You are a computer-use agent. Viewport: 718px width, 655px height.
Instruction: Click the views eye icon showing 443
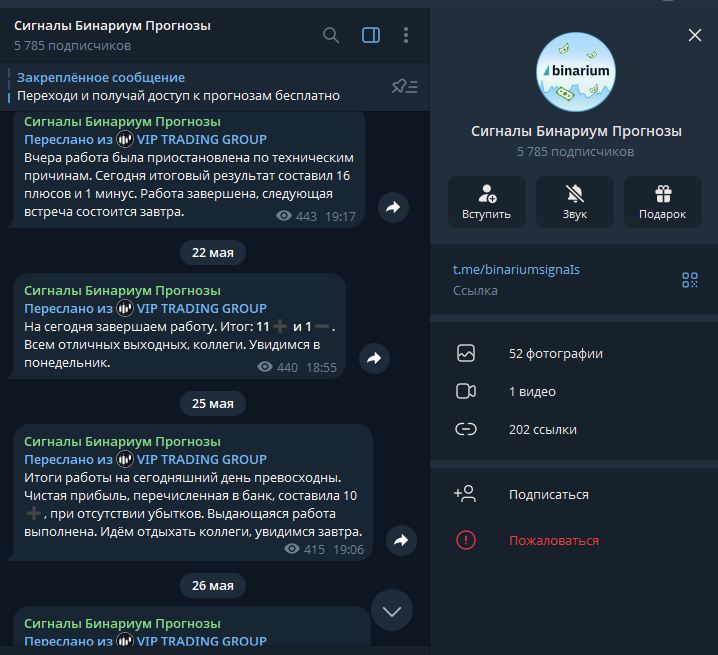tap(284, 216)
